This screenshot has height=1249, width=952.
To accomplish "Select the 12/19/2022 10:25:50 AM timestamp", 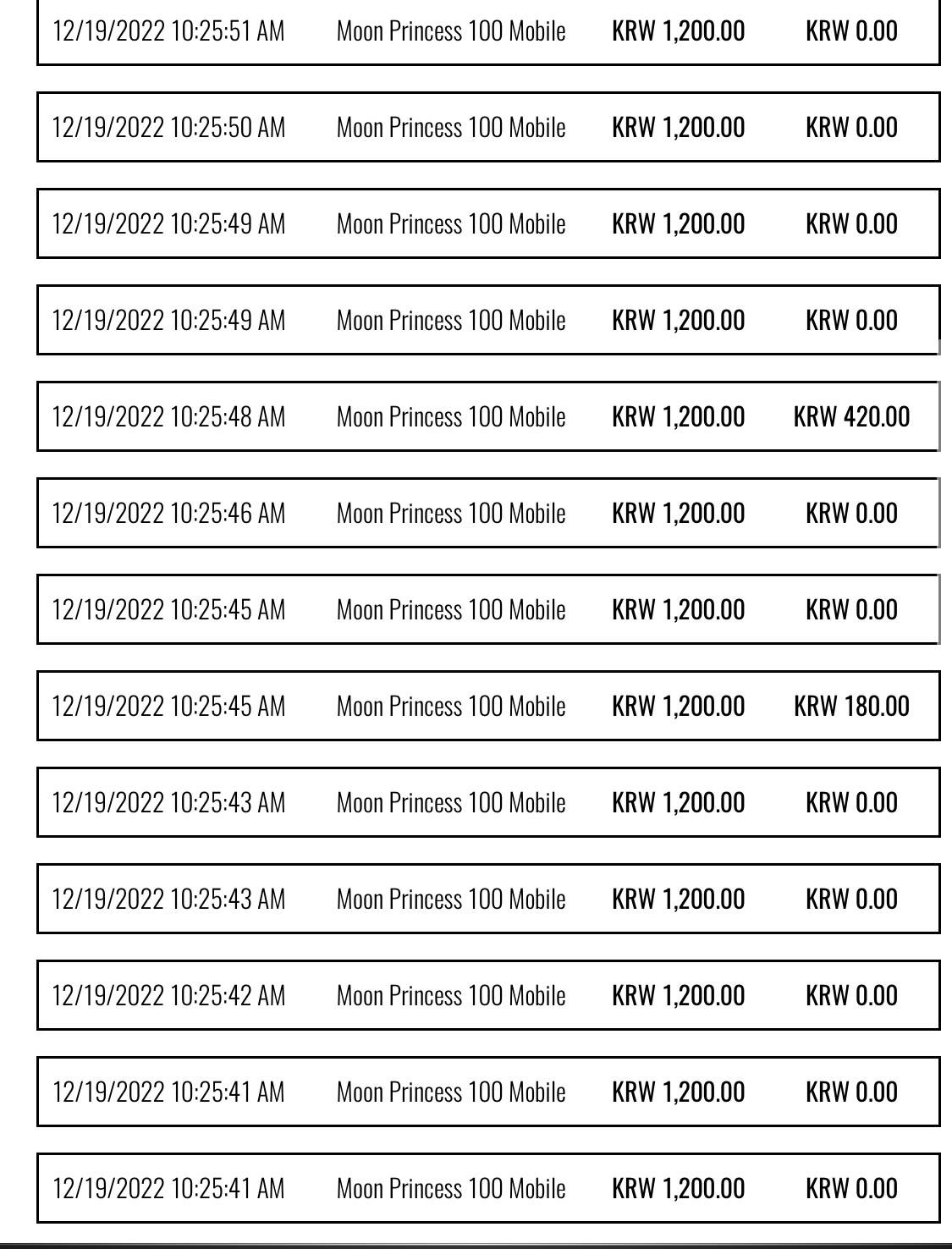I will [168, 128].
